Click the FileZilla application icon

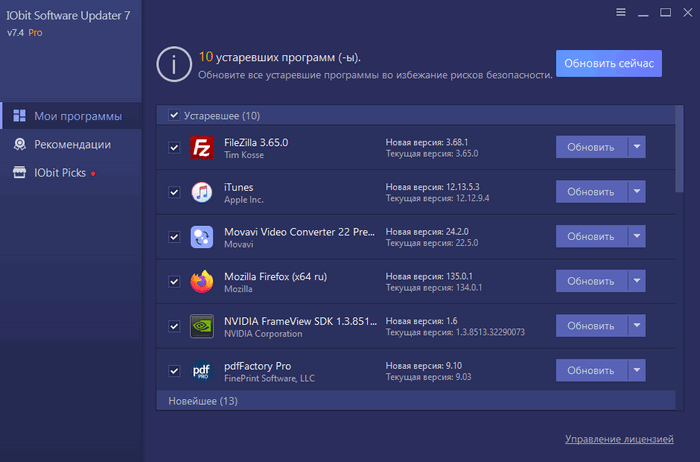click(202, 148)
